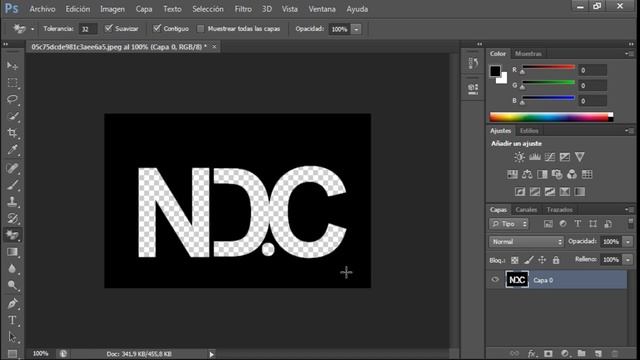Open the Properties panel icon

tap(473, 88)
